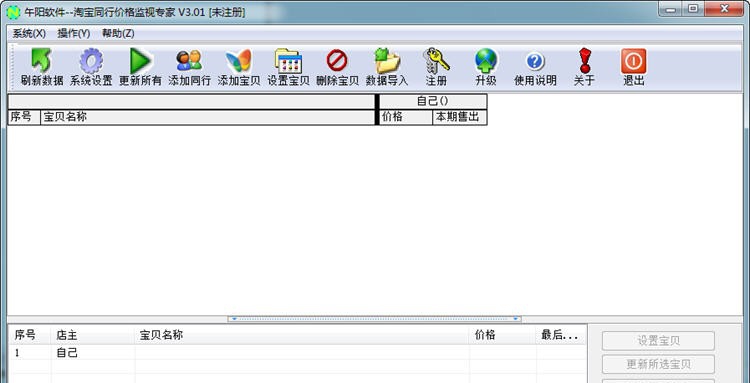The image size is (750, 383).
Task: Click the disabled 设置宝贝 side button
Action: coord(658,341)
